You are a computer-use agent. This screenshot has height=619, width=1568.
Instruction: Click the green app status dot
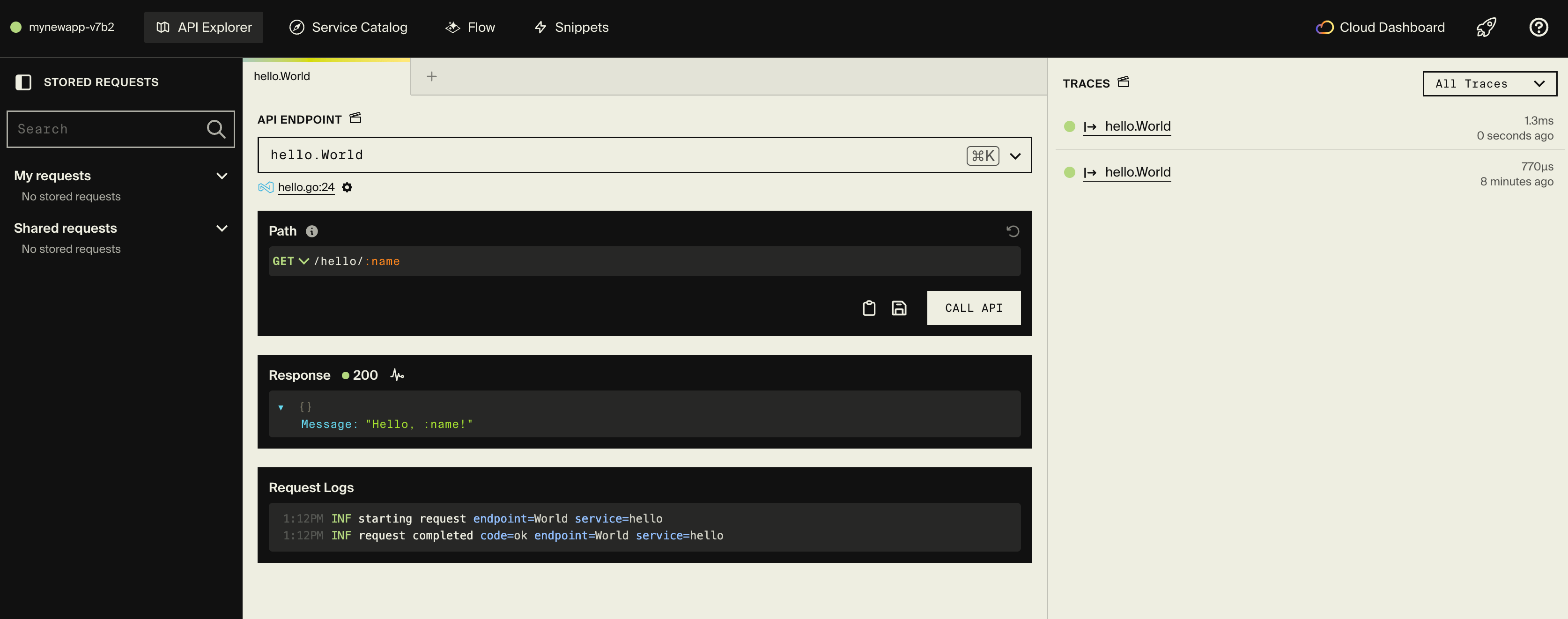(16, 27)
